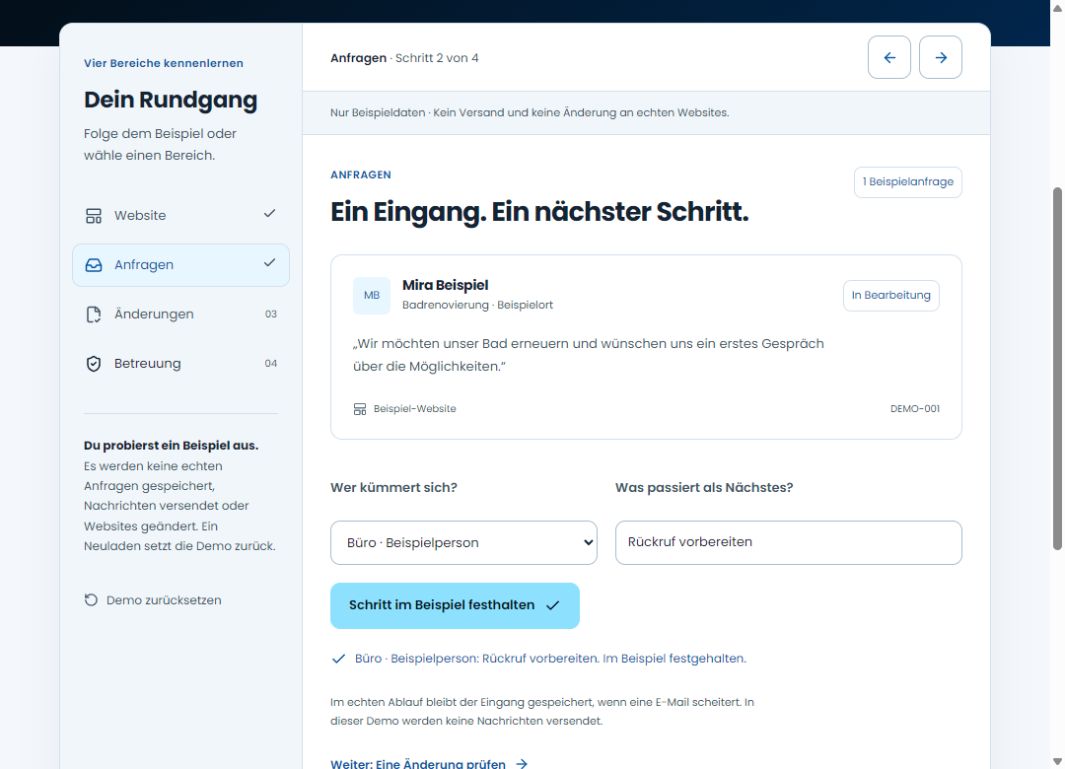
Task: Select the Anfragen sidebar item
Action: pos(181,265)
